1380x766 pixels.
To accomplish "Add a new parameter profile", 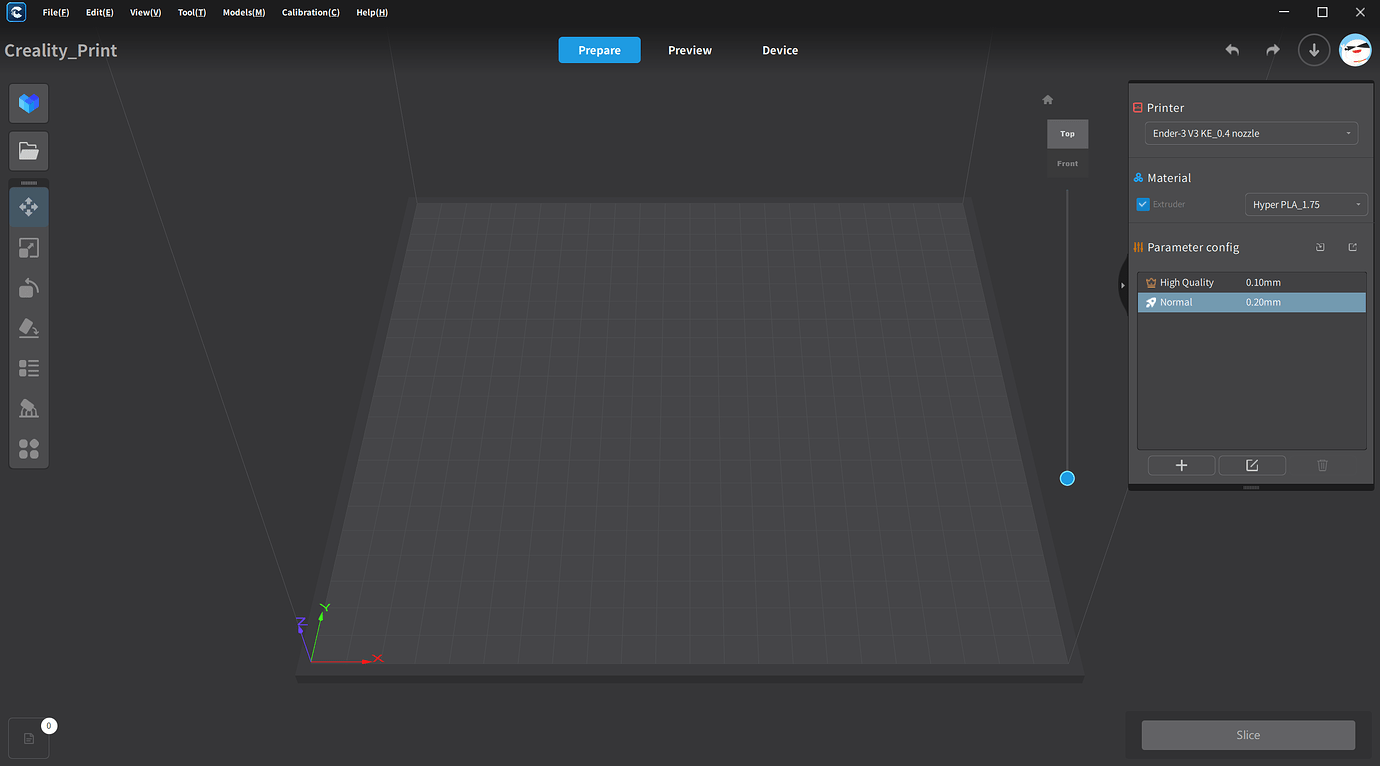I will (x=1181, y=464).
